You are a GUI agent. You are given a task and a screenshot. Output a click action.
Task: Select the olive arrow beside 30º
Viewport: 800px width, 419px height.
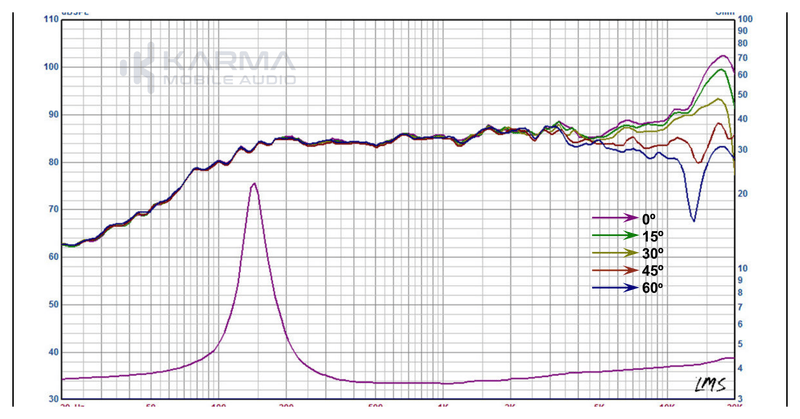pyautogui.click(x=615, y=253)
